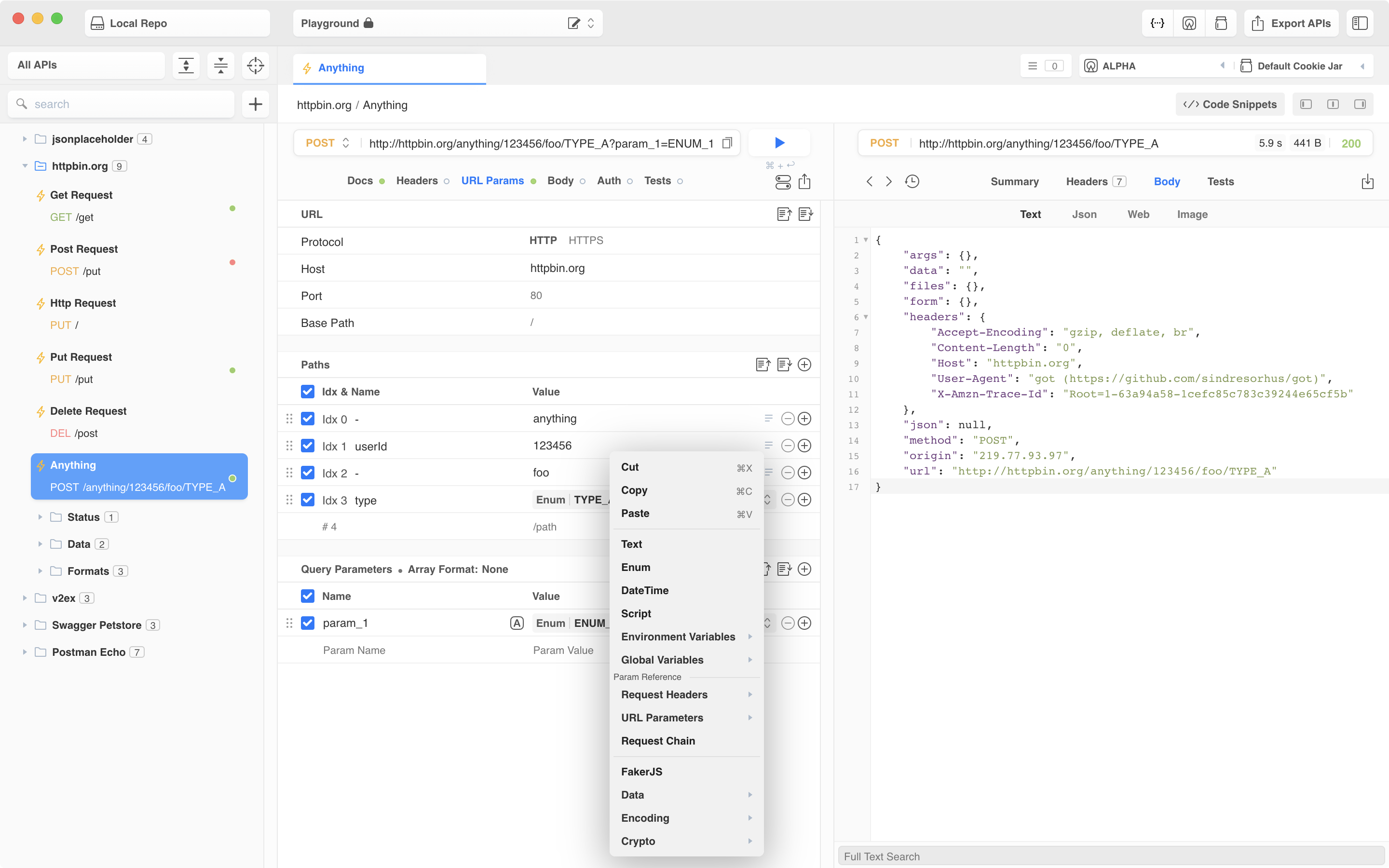Toggle the right sidebar panel icon
The height and width of the screenshot is (868, 1389).
click(1360, 23)
